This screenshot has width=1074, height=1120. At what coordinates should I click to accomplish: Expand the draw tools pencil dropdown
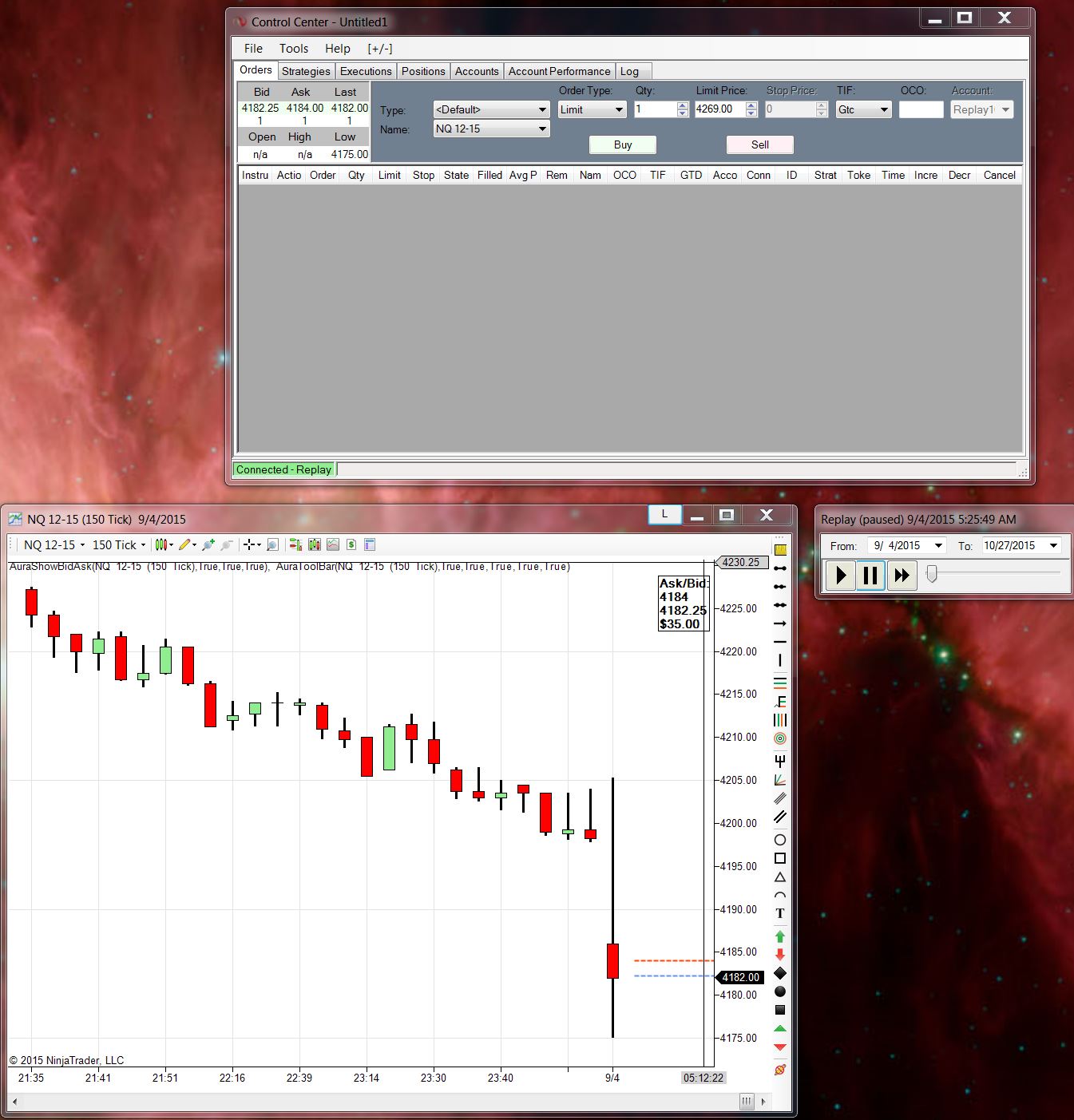[188, 544]
